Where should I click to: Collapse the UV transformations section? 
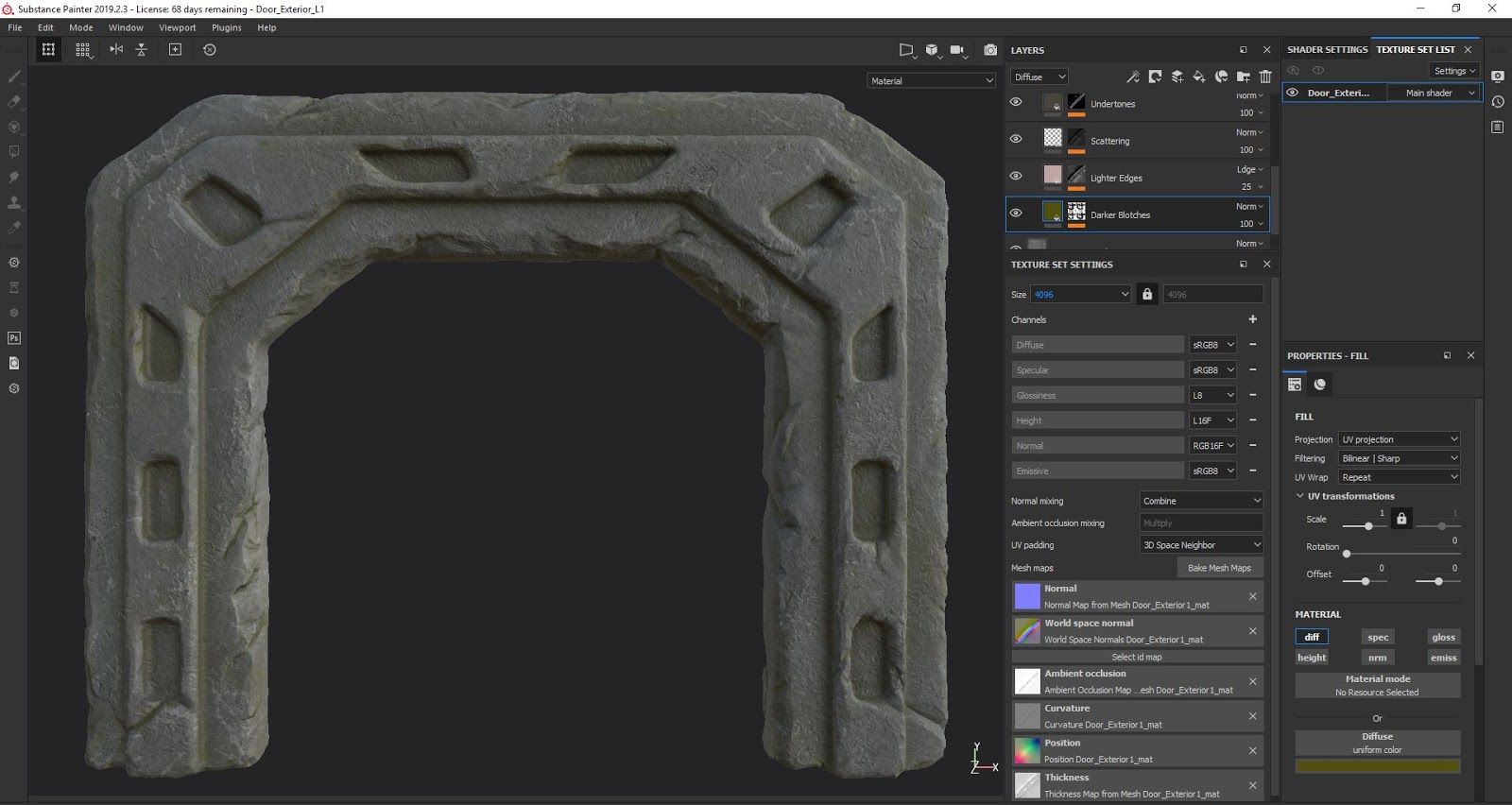click(x=1300, y=496)
